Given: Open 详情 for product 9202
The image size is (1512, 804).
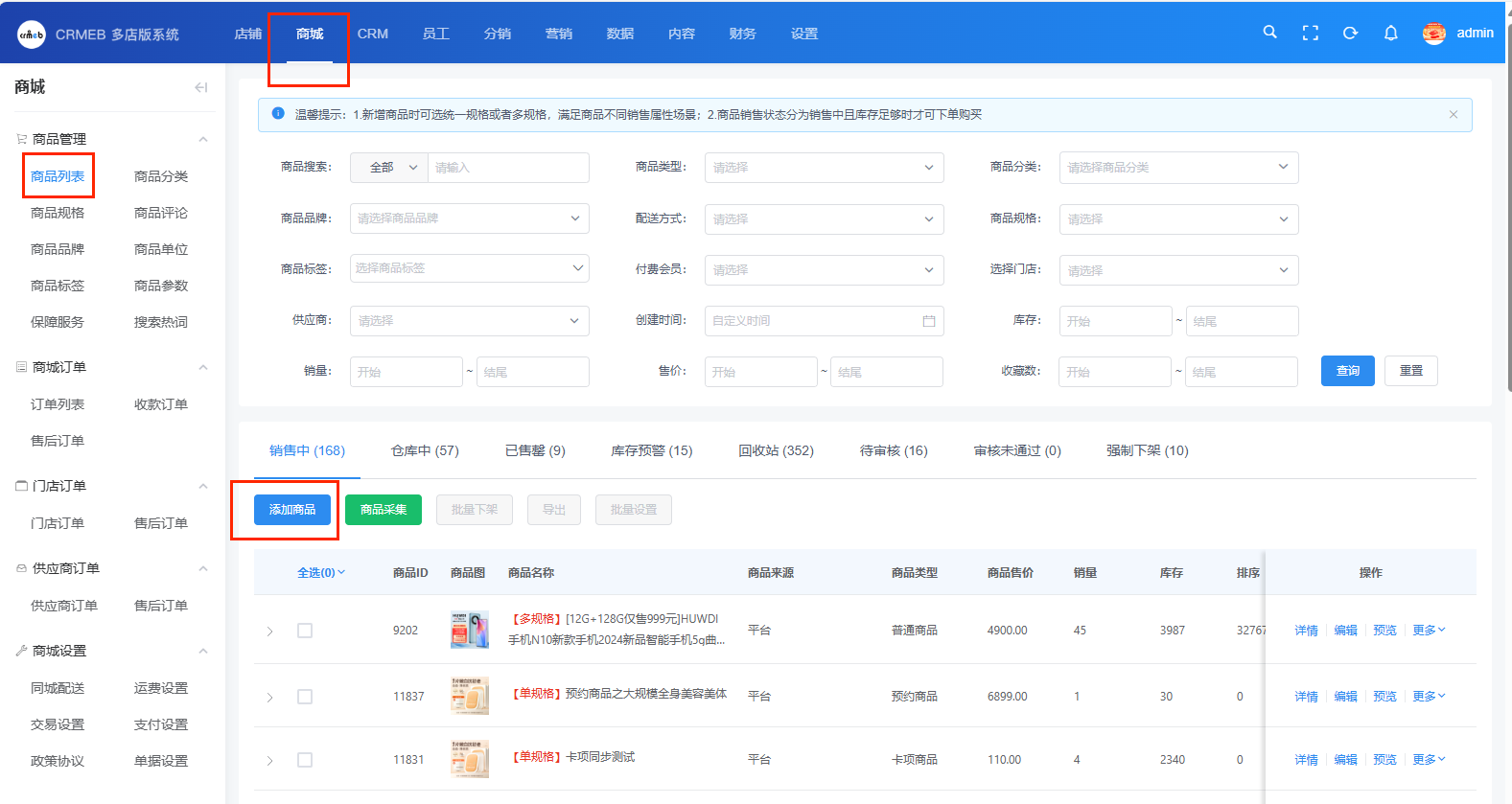Looking at the screenshot, I should tap(1306, 630).
